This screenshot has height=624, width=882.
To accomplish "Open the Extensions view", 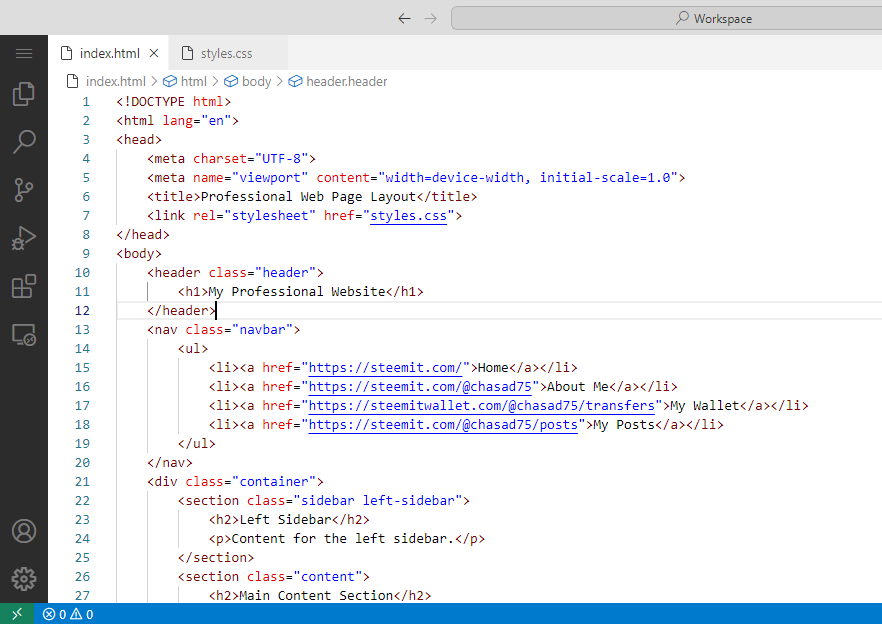I will (x=24, y=286).
